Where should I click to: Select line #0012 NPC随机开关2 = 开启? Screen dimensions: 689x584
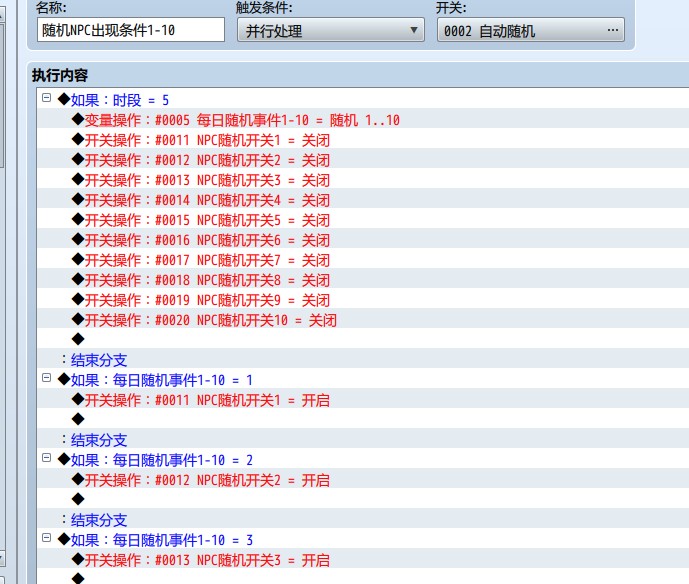pos(363,480)
